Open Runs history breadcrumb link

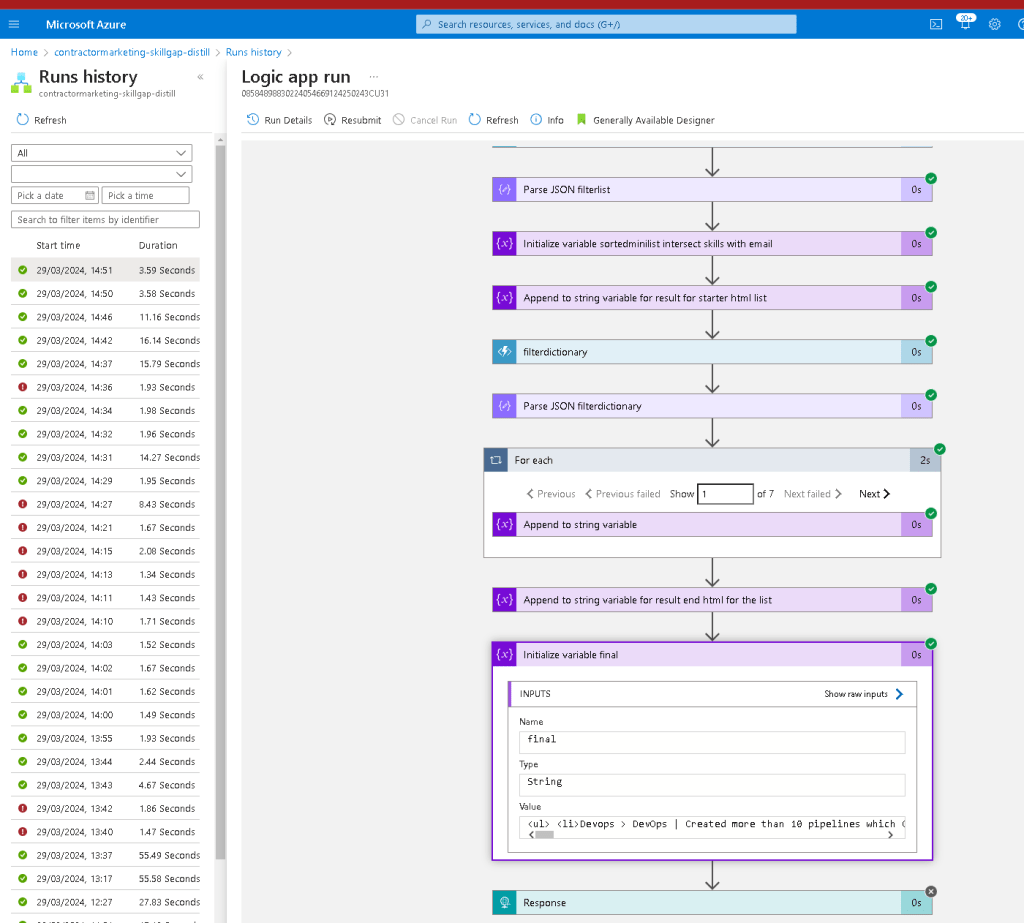[253, 52]
